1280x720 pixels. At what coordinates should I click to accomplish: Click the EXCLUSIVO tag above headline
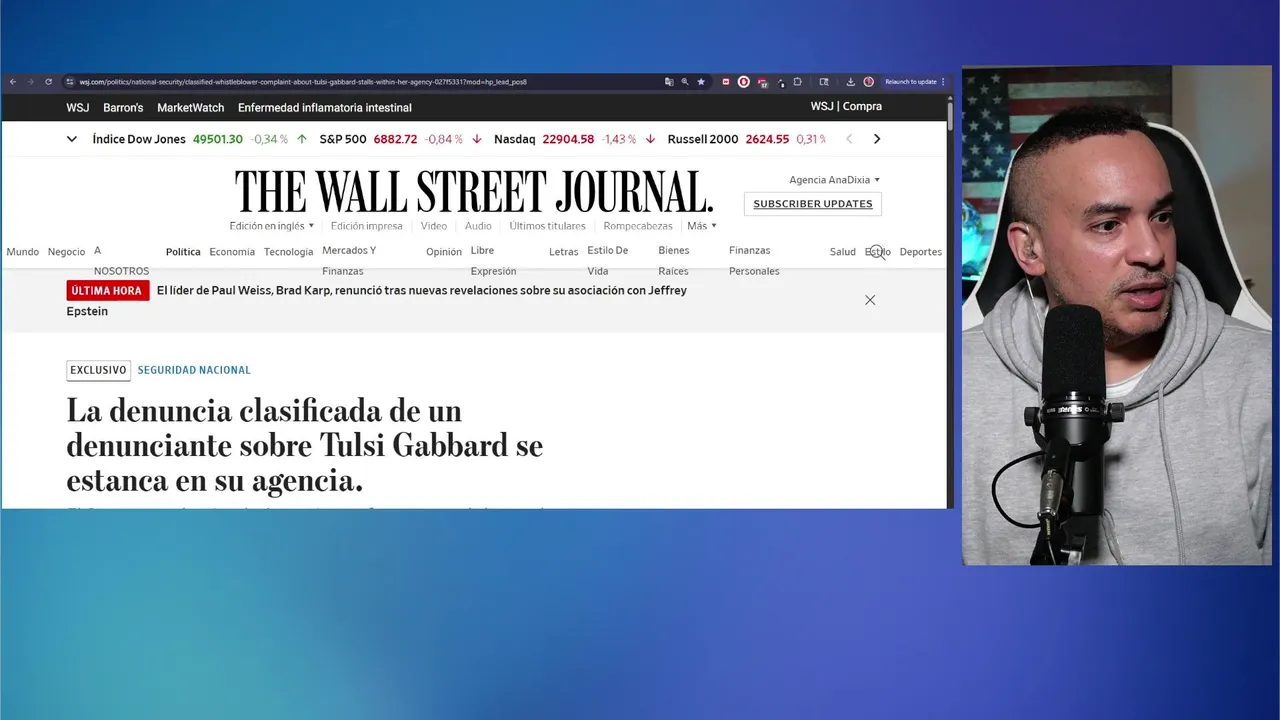[x=99, y=370]
